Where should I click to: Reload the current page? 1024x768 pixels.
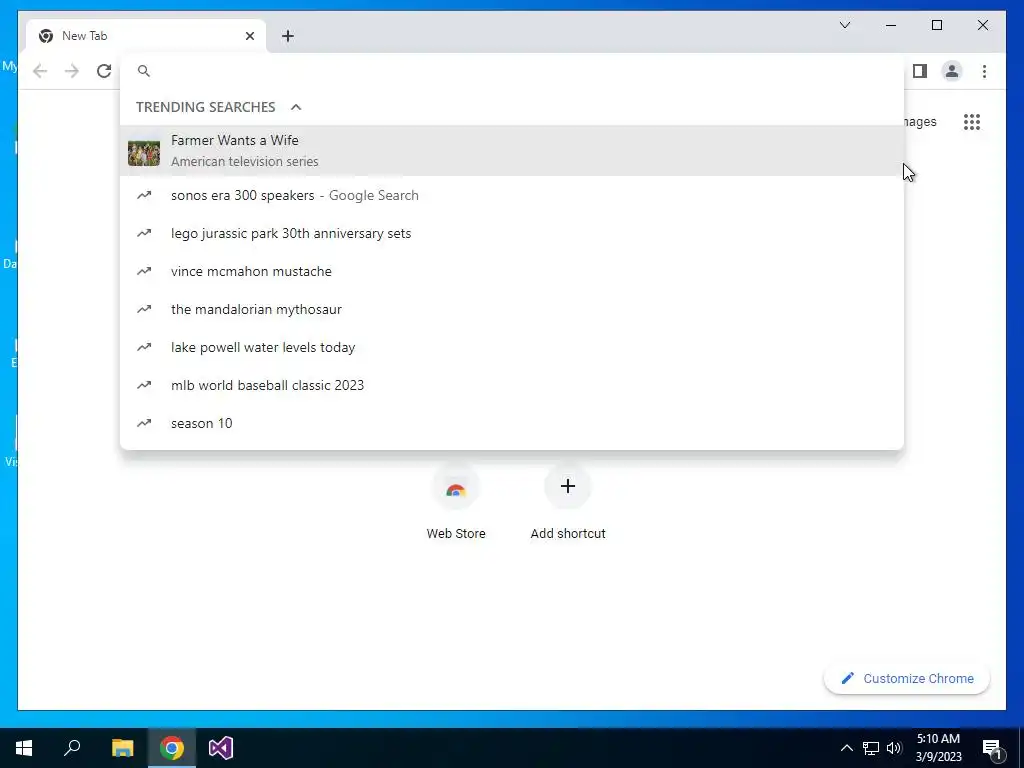[x=104, y=71]
